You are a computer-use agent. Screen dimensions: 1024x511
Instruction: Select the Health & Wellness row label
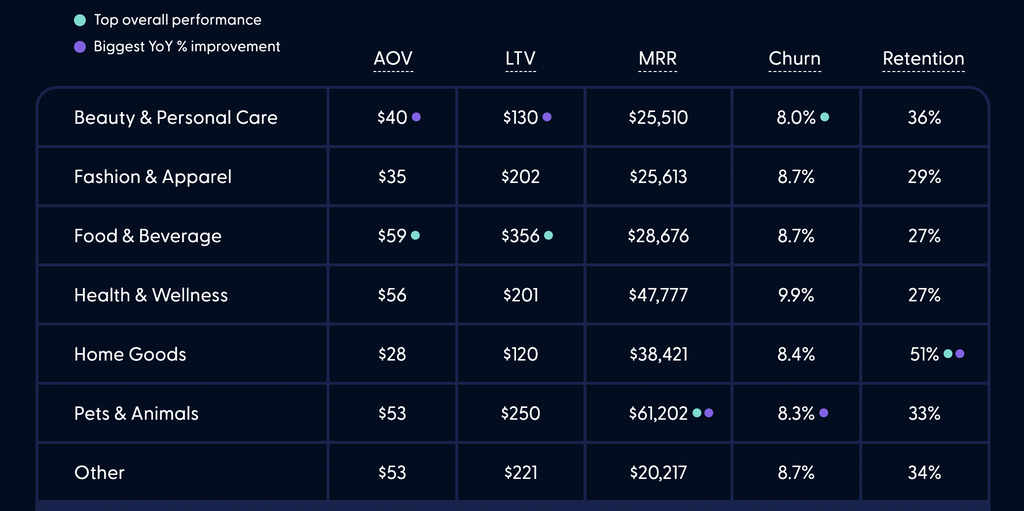(151, 295)
